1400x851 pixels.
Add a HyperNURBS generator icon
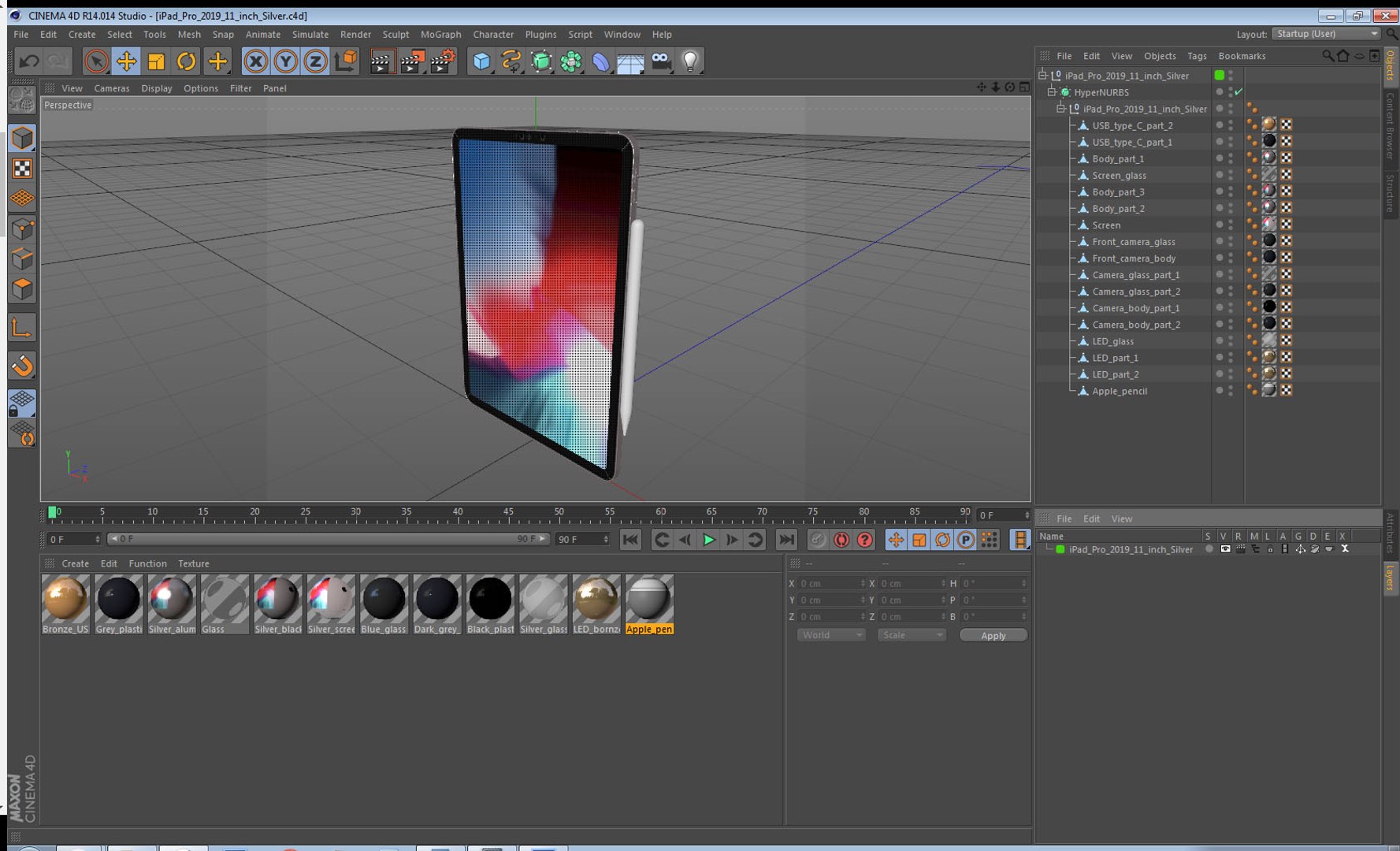tap(541, 61)
